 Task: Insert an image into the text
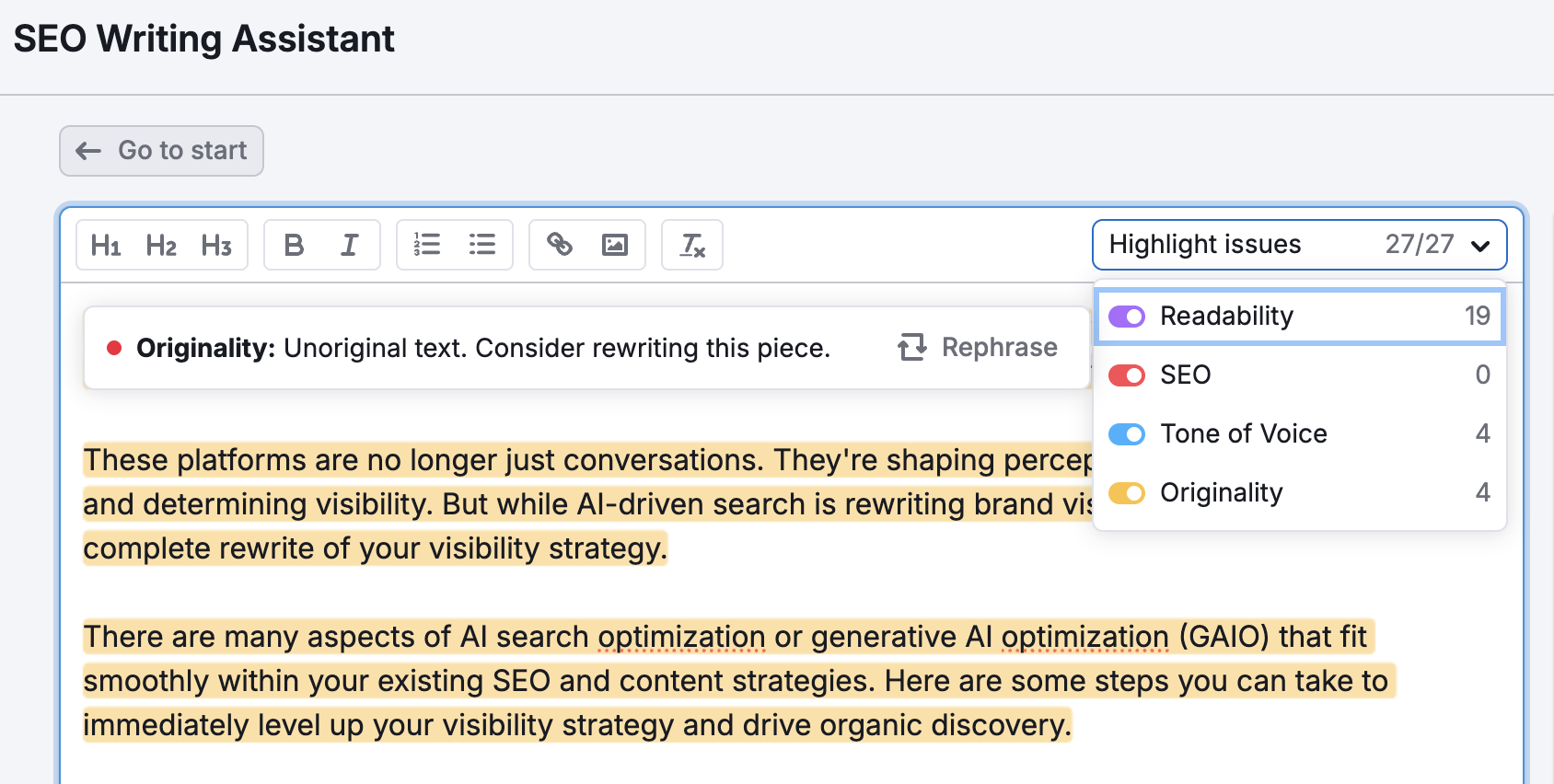click(x=614, y=245)
